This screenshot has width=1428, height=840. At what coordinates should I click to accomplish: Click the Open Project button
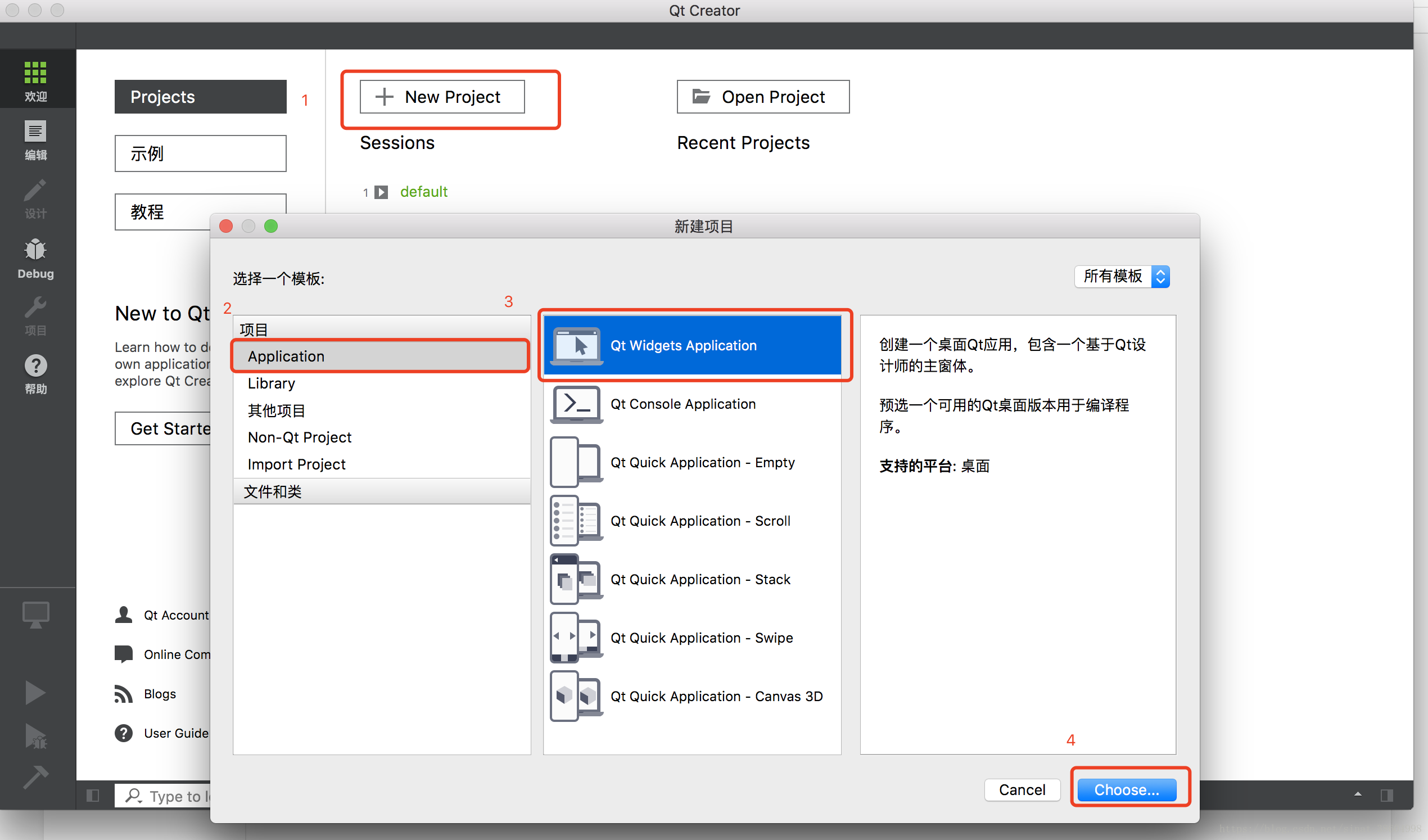tap(763, 96)
